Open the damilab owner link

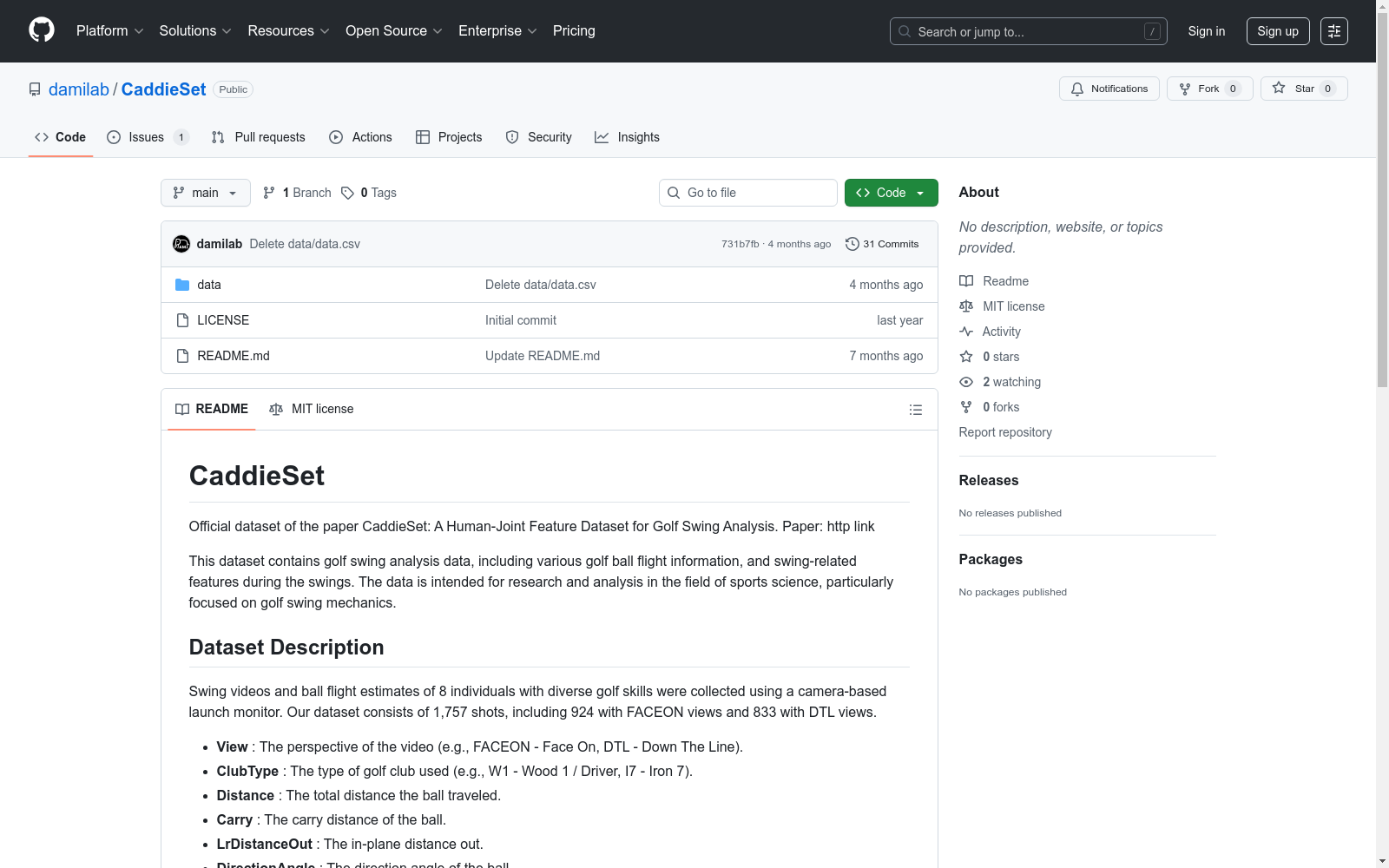pos(79,89)
